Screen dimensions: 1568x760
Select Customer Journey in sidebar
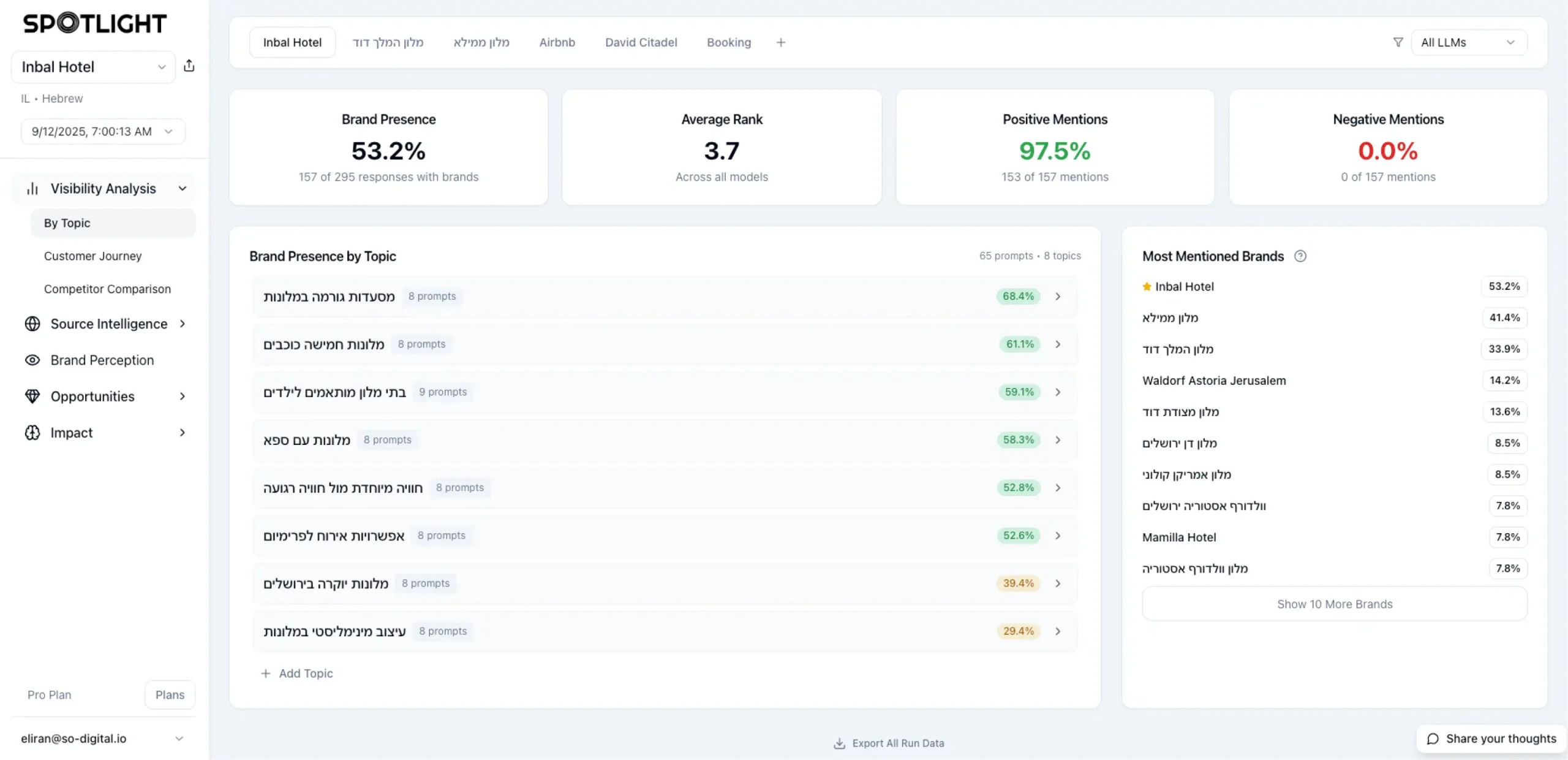coord(92,256)
